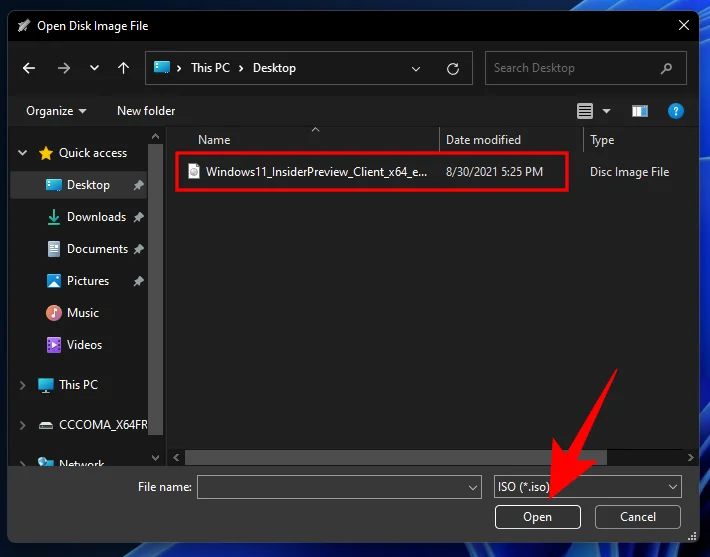This screenshot has width=710, height=557.
Task: Click the pin icon beside Pictures
Action: tap(139, 281)
